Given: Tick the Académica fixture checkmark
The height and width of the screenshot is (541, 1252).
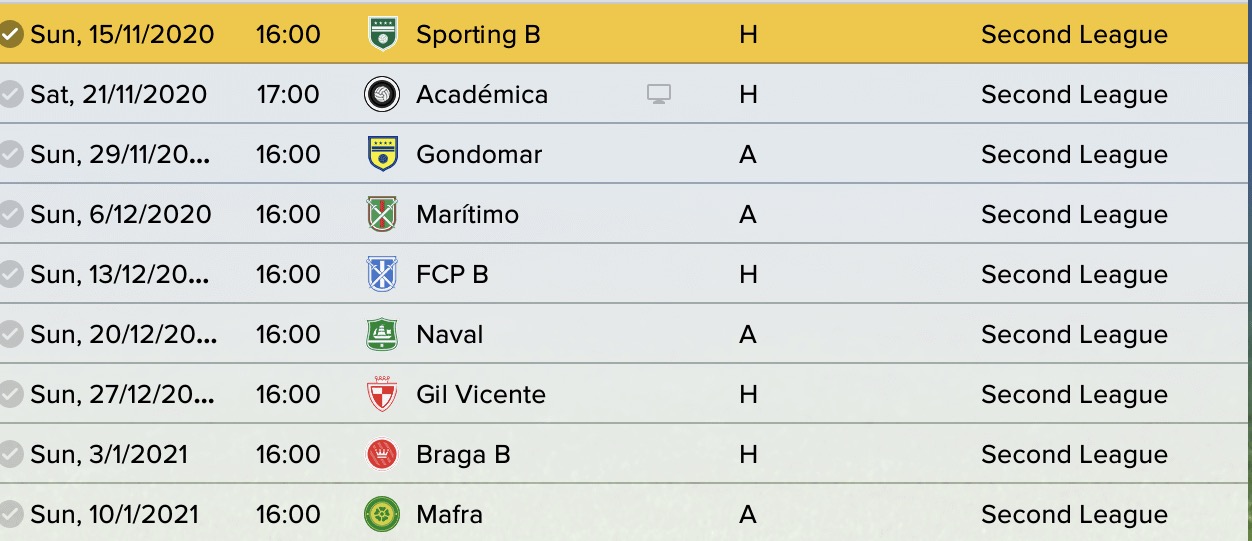Looking at the screenshot, I should pos(11,95).
